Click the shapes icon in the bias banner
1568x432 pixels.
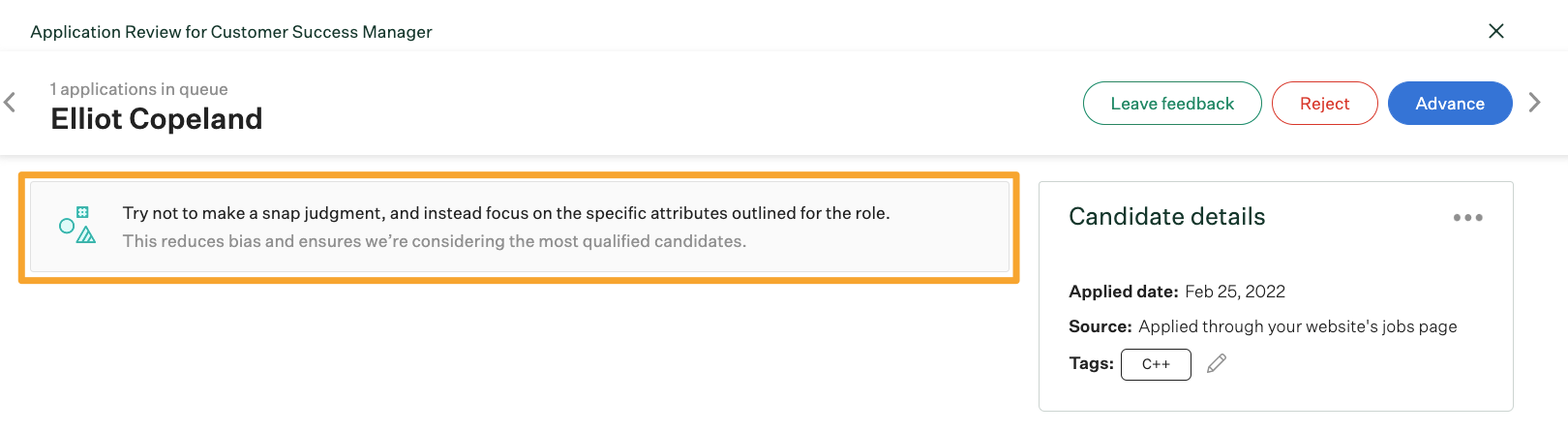click(77, 225)
